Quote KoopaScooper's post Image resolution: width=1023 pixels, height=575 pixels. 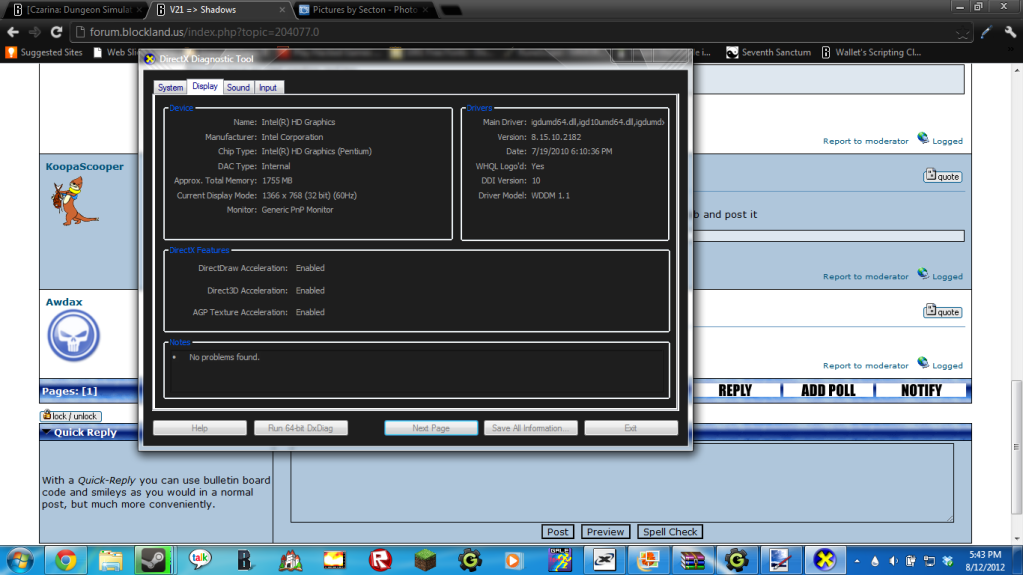point(942,176)
